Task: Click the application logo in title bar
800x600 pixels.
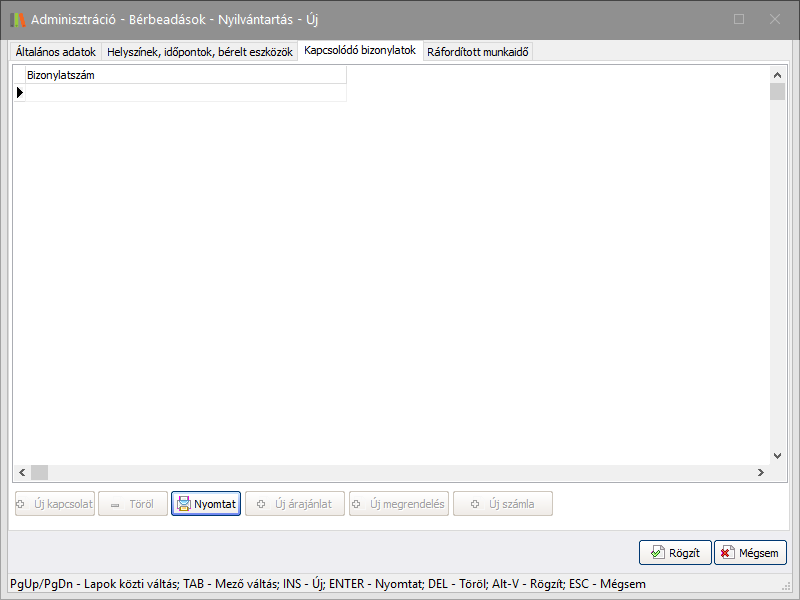Action: pyautogui.click(x=17, y=19)
